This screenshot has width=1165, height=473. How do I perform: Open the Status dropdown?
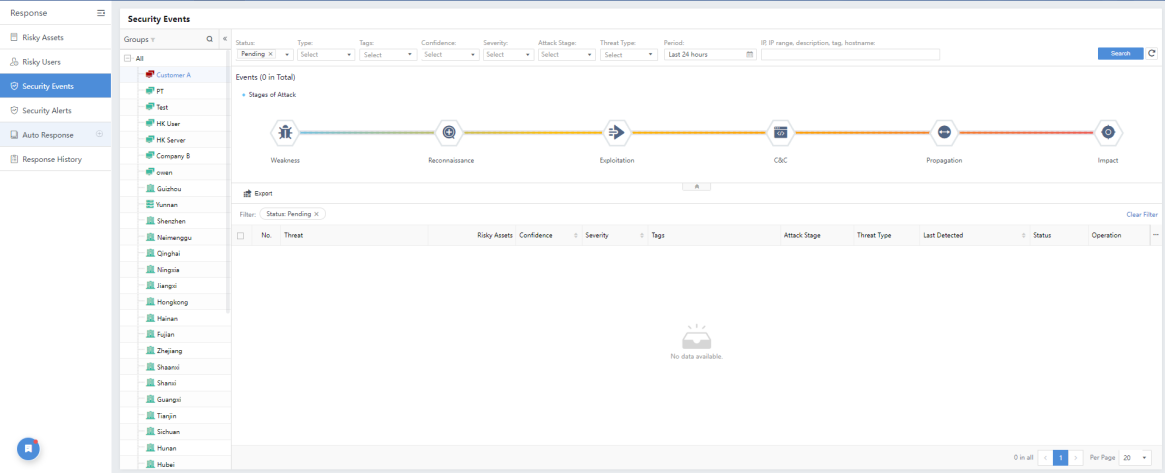[287, 54]
